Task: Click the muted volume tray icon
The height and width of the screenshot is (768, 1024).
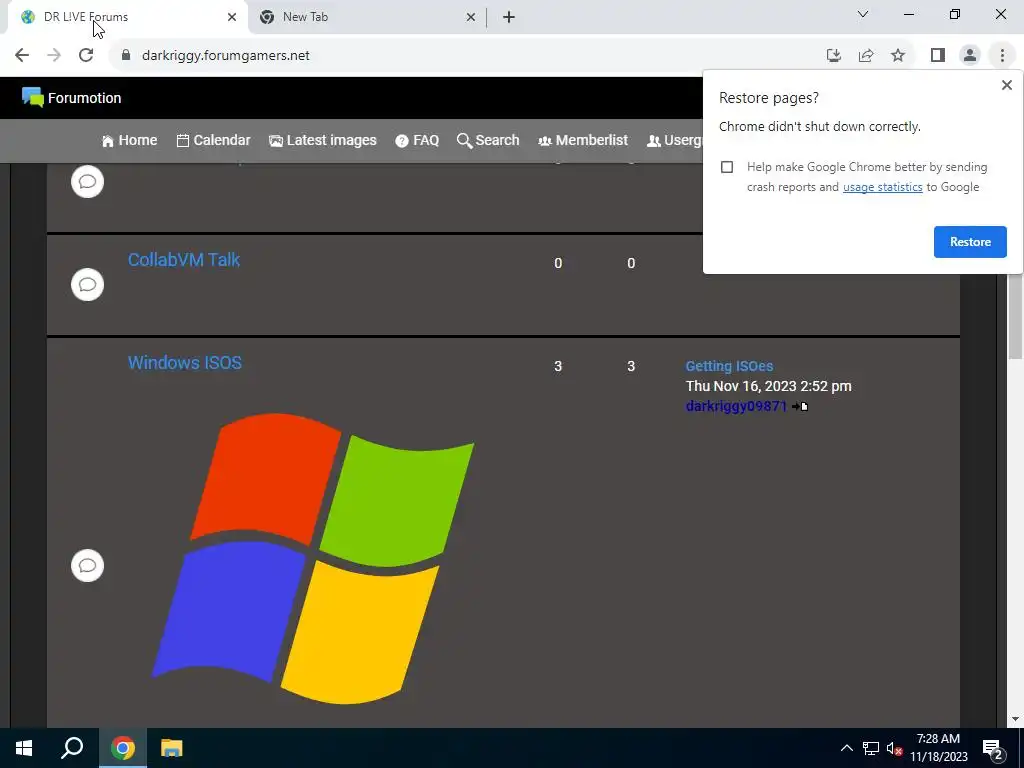Action: 894,748
